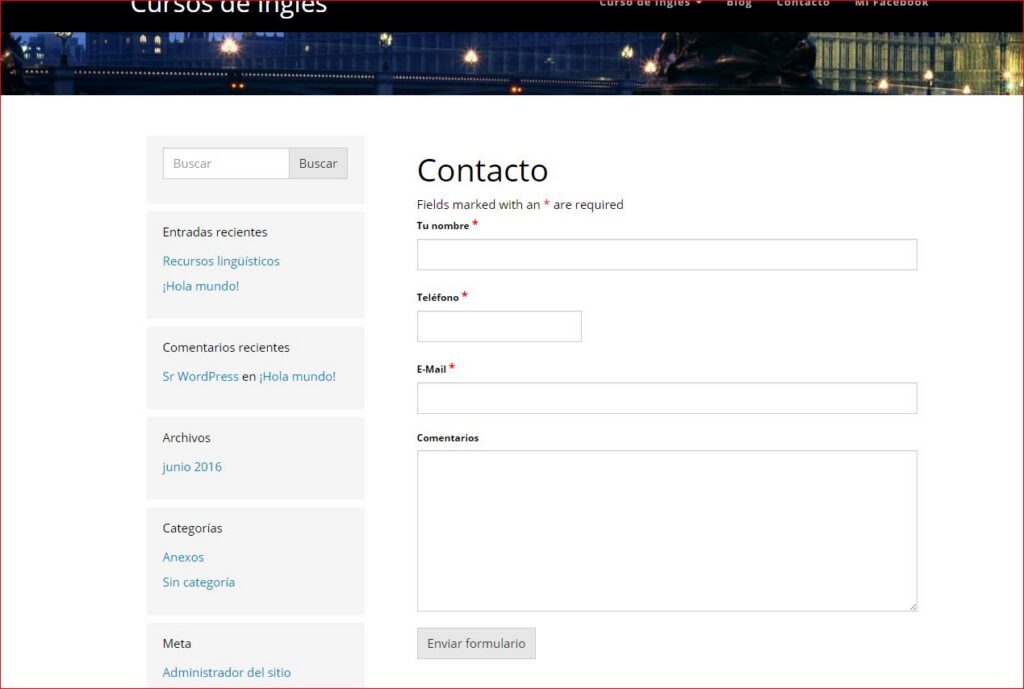The image size is (1024, 689).
Task: Click the Comentarios textarea resize handle
Action: [x=912, y=607]
